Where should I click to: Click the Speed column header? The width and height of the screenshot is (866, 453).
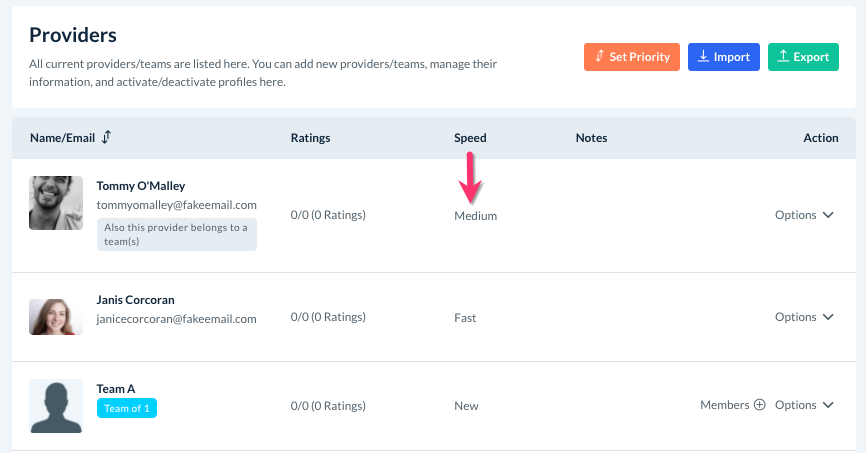(x=470, y=138)
